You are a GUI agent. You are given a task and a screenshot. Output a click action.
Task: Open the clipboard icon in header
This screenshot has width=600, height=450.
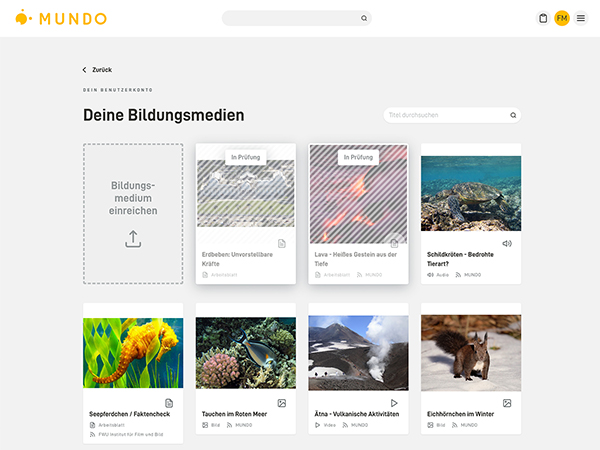543,18
